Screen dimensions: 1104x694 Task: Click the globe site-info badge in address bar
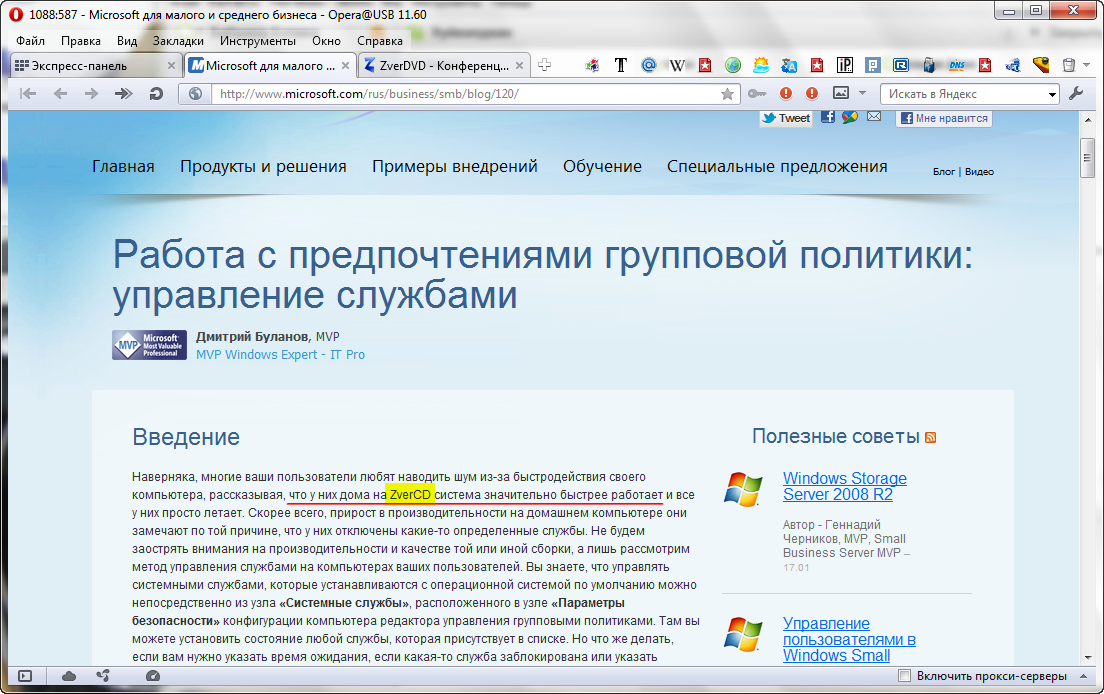click(x=195, y=94)
